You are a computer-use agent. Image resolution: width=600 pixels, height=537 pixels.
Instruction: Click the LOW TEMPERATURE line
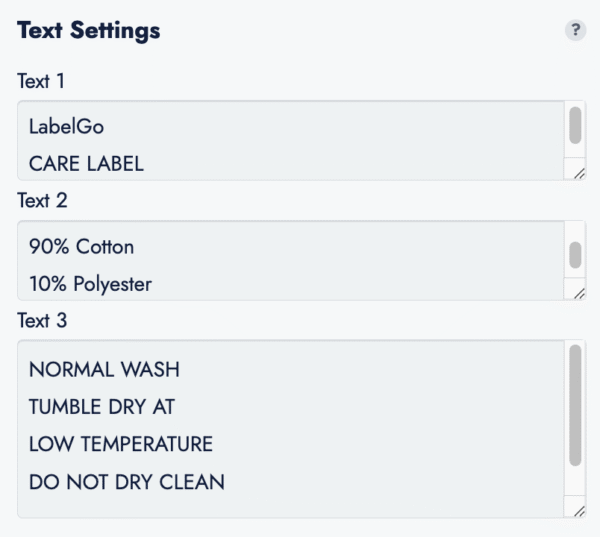click(x=121, y=444)
